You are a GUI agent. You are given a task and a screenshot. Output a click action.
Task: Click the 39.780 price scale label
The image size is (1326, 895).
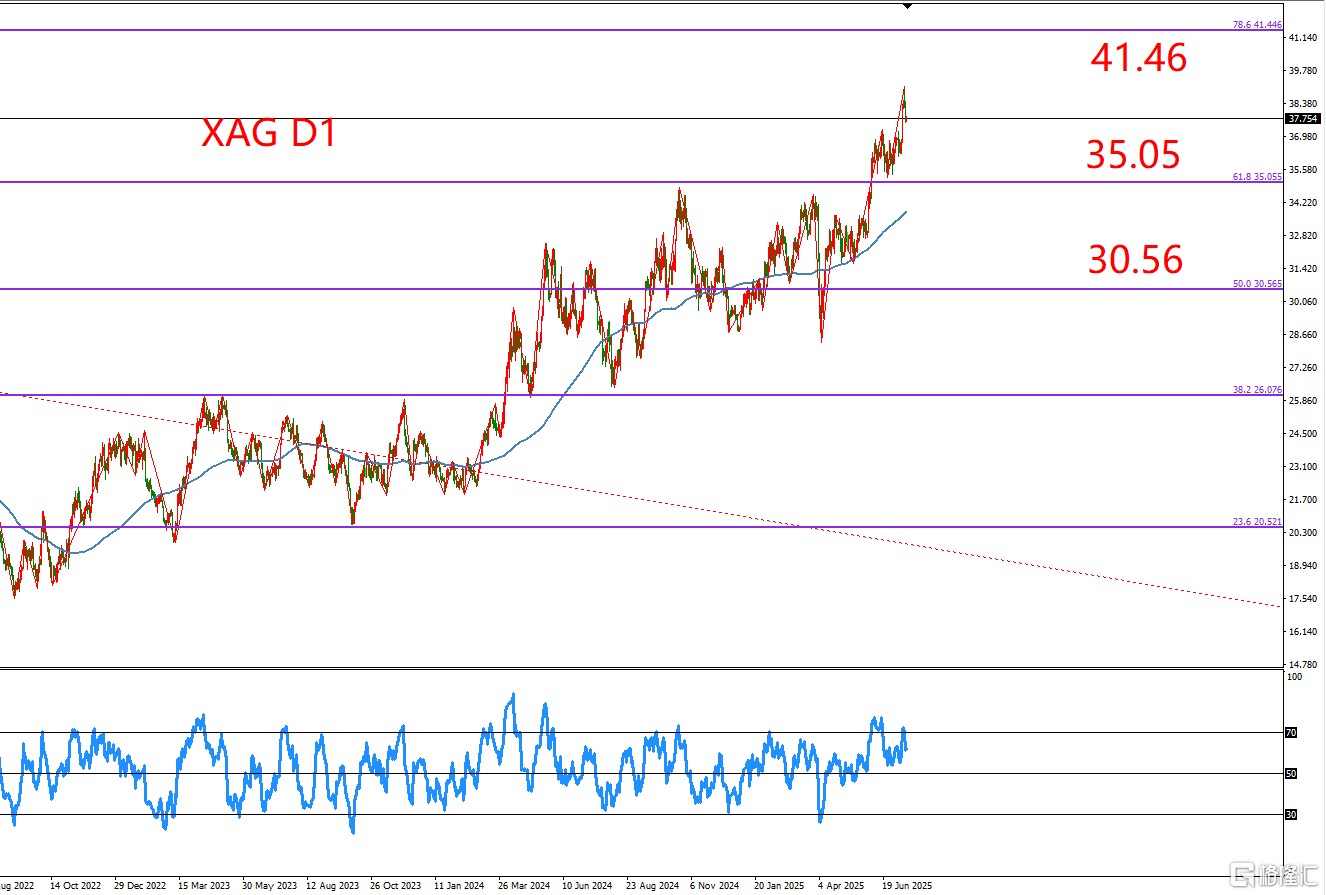pos(1303,70)
